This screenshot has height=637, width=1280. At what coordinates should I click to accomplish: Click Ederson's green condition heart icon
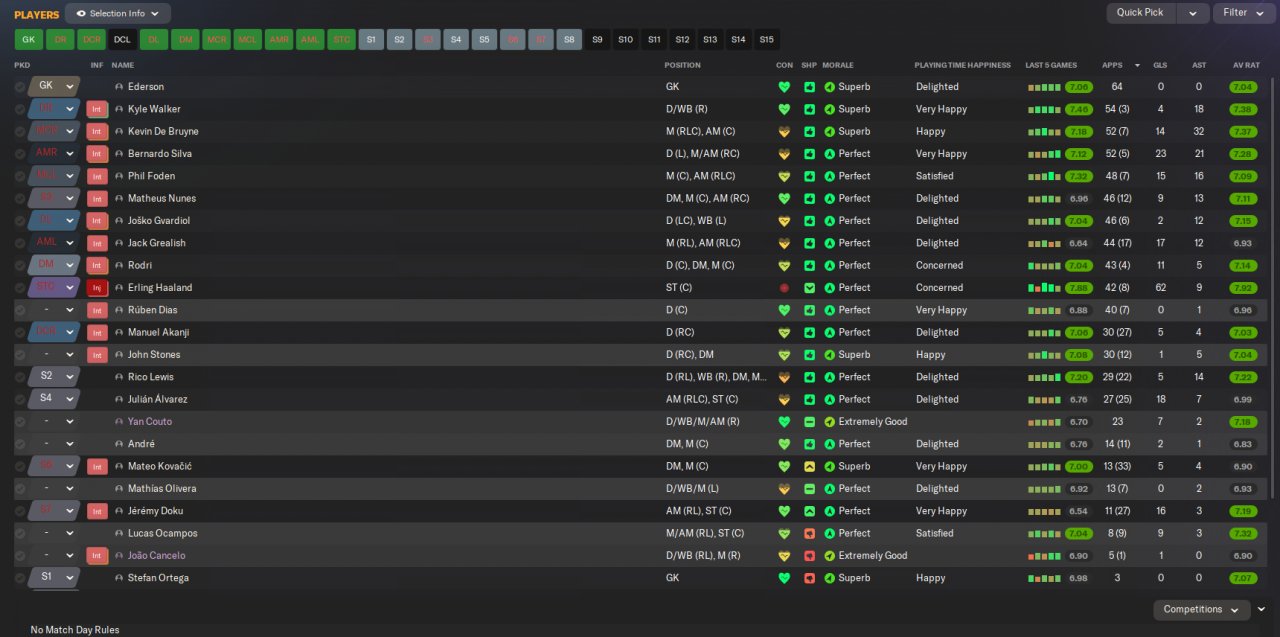pos(784,87)
